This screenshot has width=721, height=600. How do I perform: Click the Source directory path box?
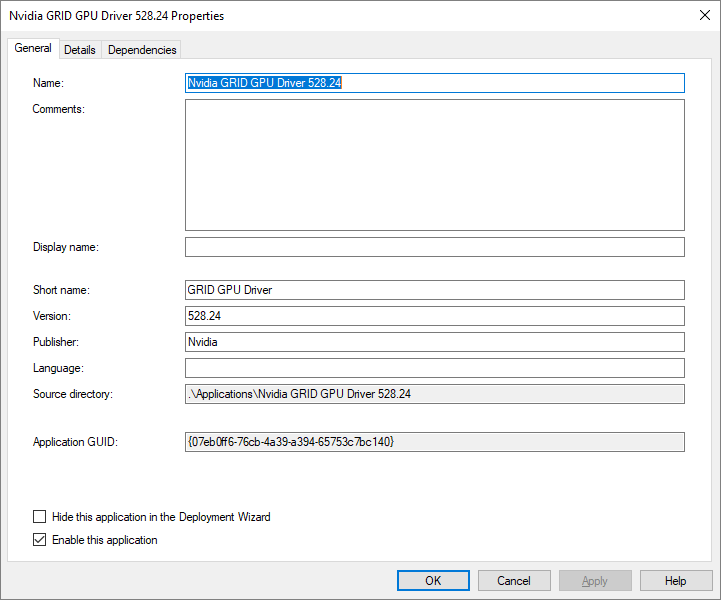(x=434, y=394)
